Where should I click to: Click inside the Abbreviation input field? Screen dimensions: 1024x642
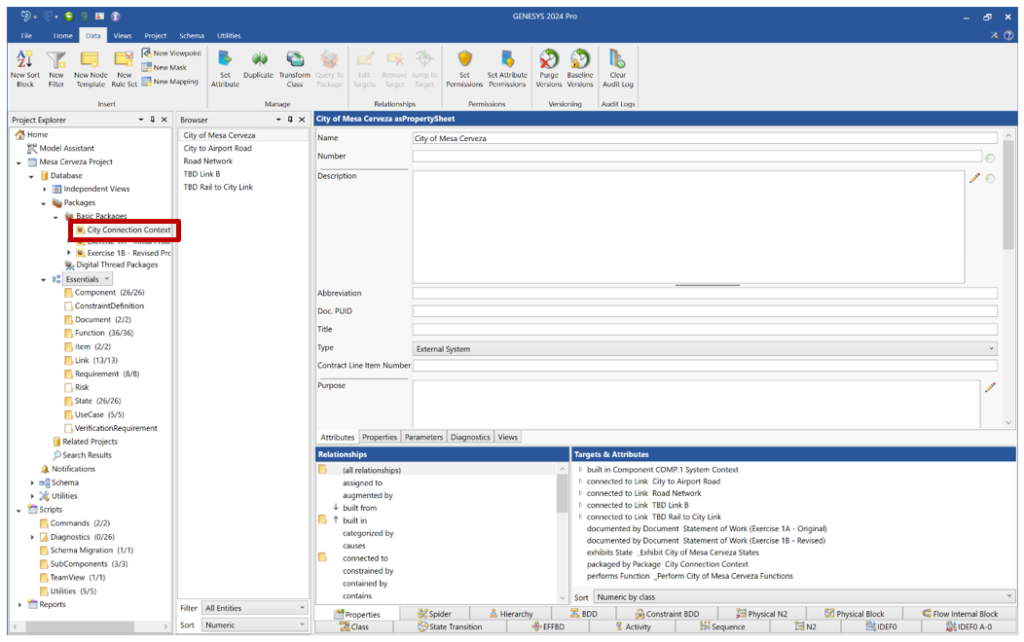(x=700, y=292)
